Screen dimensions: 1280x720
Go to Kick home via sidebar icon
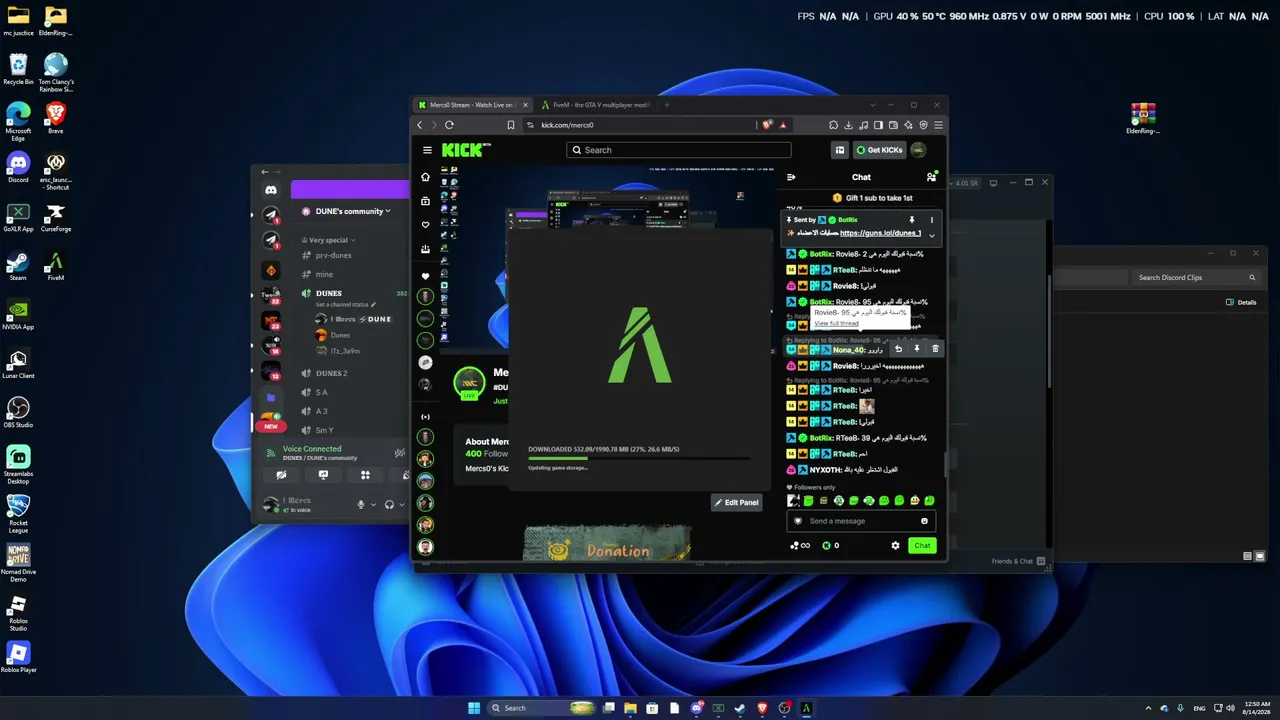[x=425, y=177]
